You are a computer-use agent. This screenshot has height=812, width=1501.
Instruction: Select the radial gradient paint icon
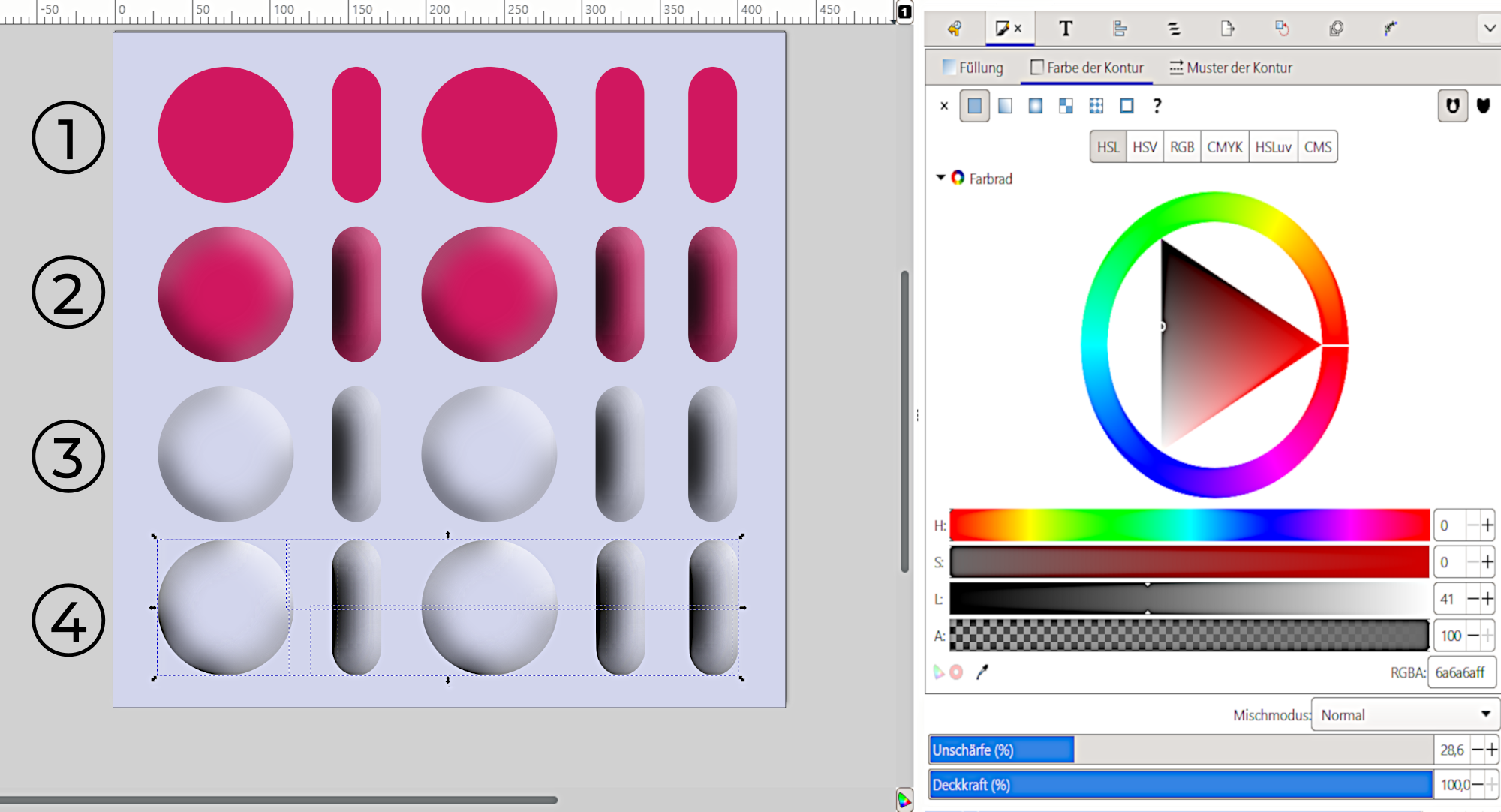pyautogui.click(x=1035, y=106)
